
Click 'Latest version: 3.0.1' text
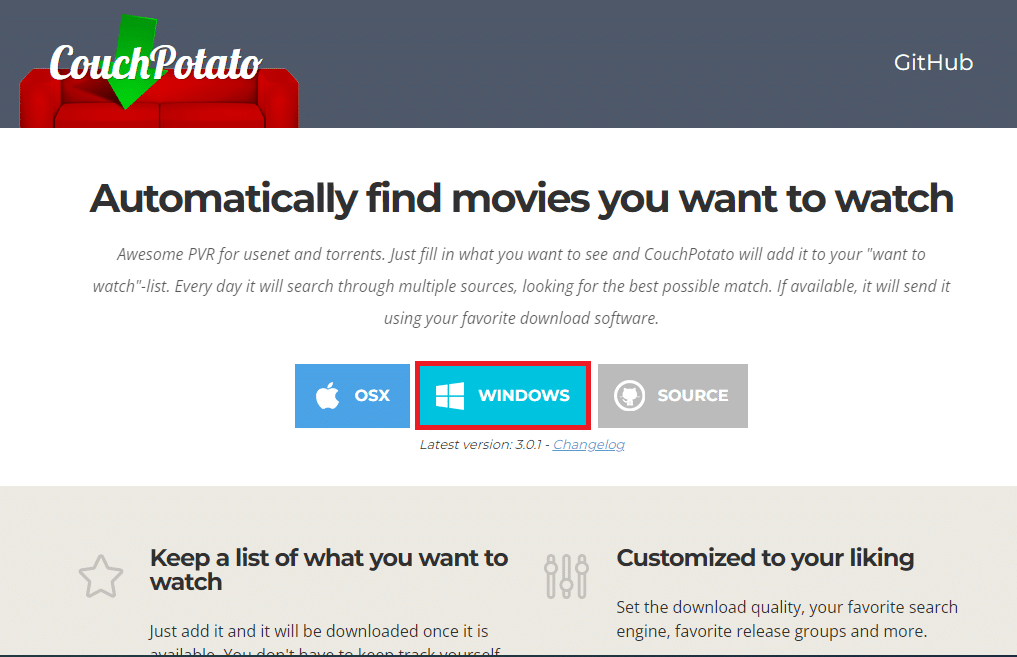(x=481, y=444)
